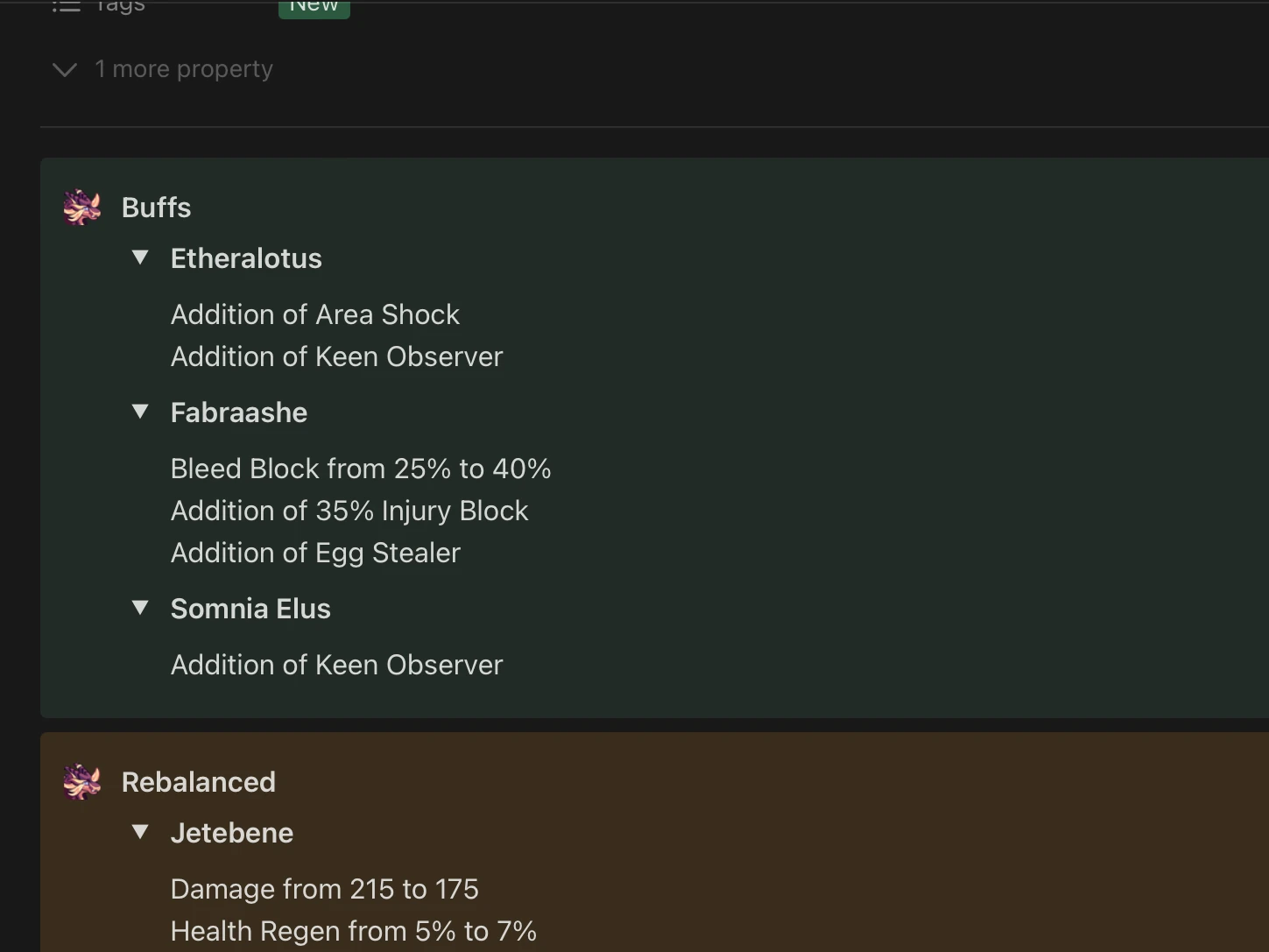Click the Rebalanced callout title

[198, 781]
